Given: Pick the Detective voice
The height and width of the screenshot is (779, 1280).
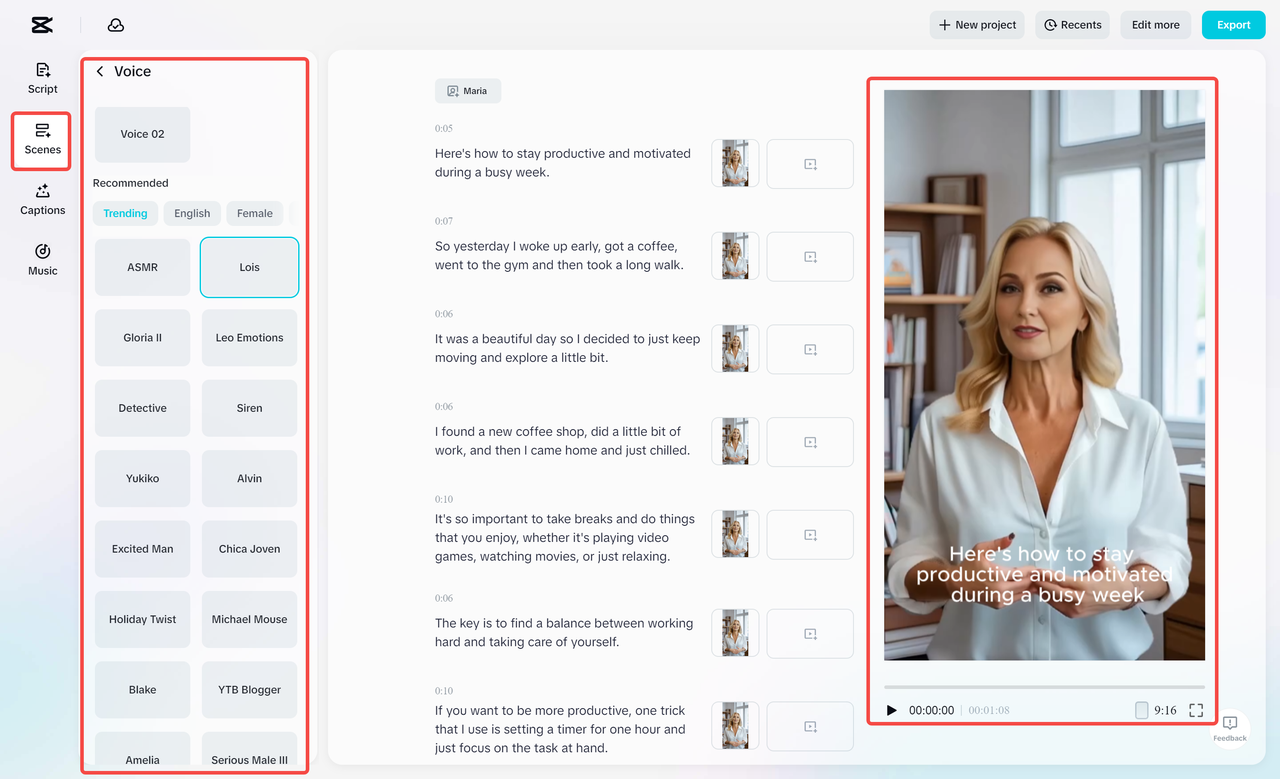Looking at the screenshot, I should click(x=142, y=408).
